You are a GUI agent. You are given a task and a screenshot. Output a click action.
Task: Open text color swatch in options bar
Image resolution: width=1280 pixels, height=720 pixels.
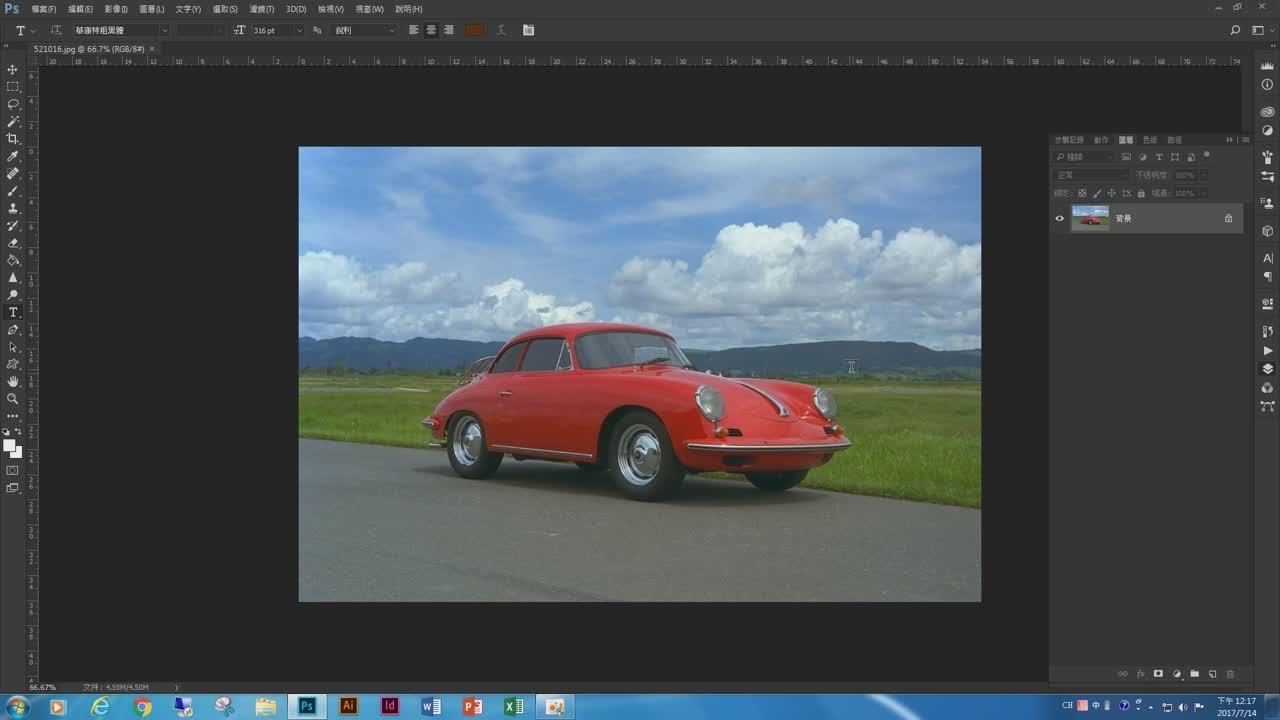[x=474, y=30]
